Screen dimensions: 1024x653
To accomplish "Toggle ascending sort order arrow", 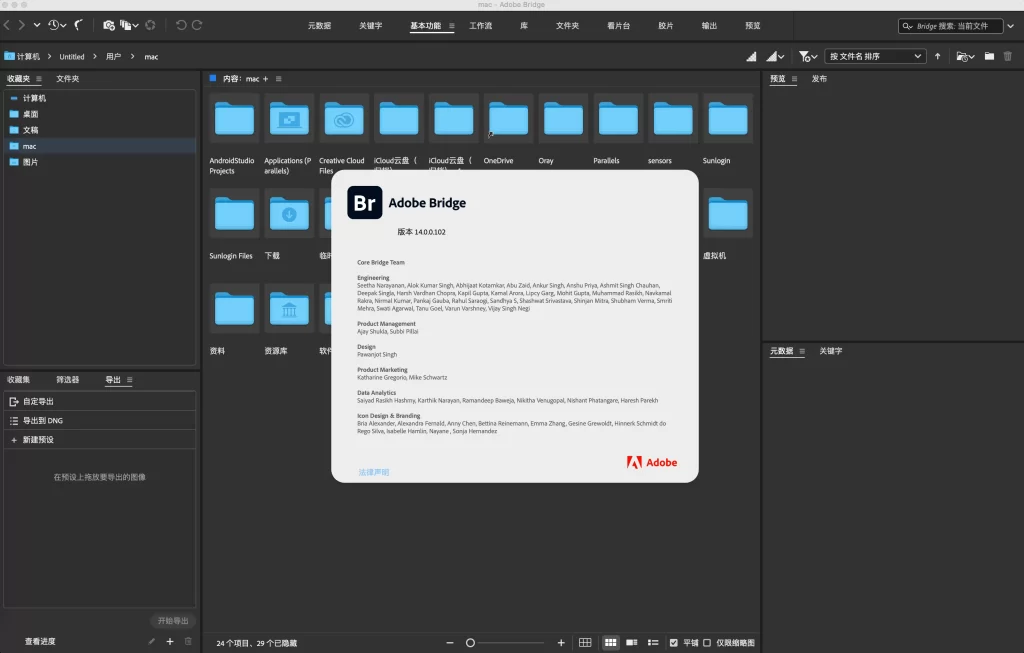I will [937, 56].
